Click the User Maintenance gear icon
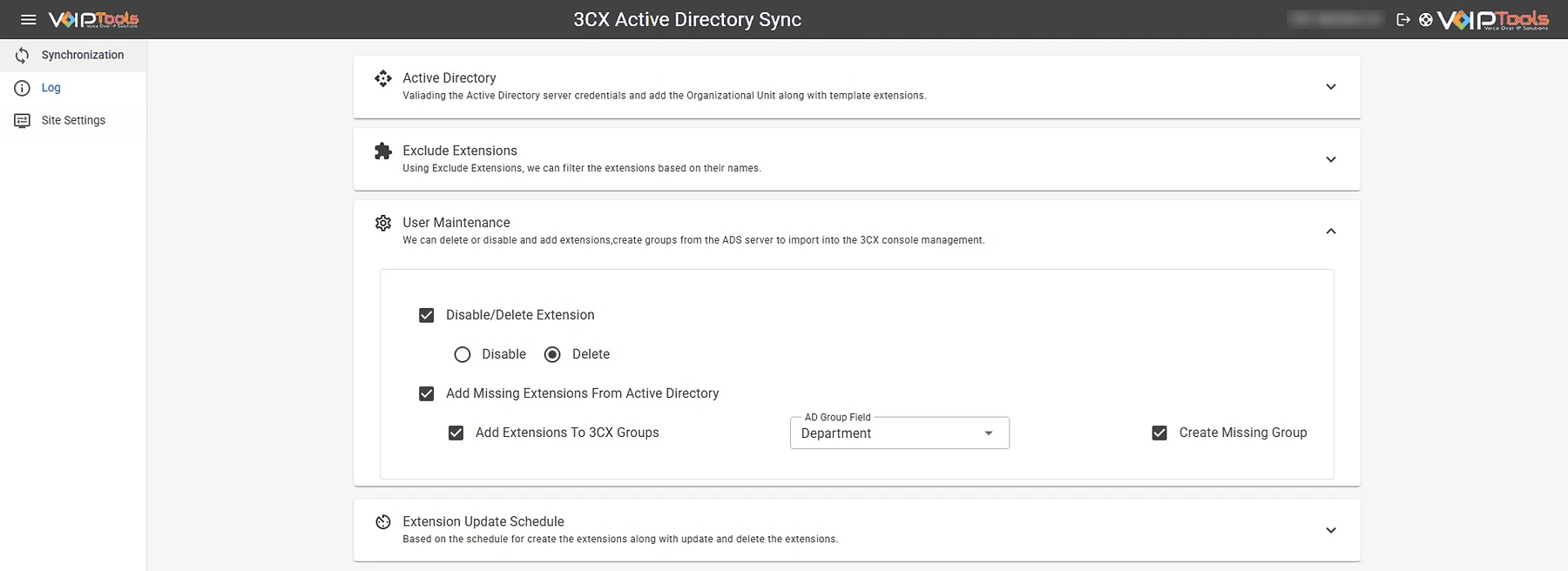The height and width of the screenshot is (571, 1568). 383,223
